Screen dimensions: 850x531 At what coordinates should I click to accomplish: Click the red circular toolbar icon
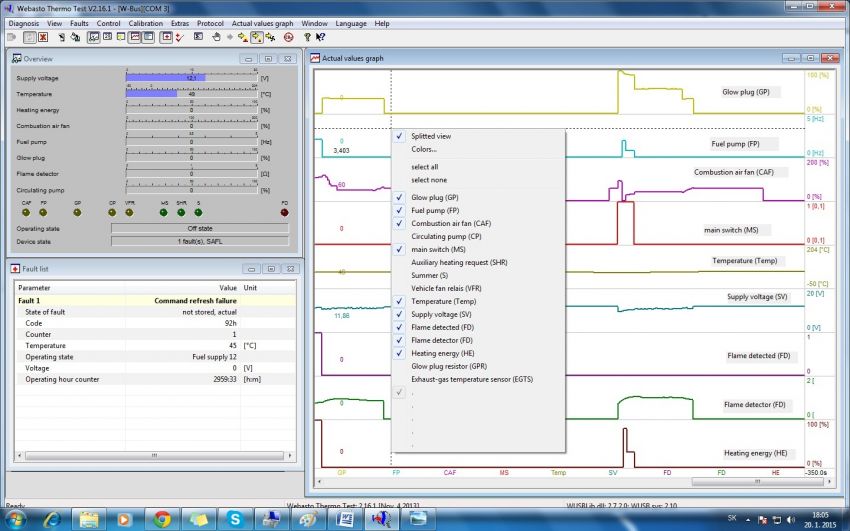[x=288, y=37]
